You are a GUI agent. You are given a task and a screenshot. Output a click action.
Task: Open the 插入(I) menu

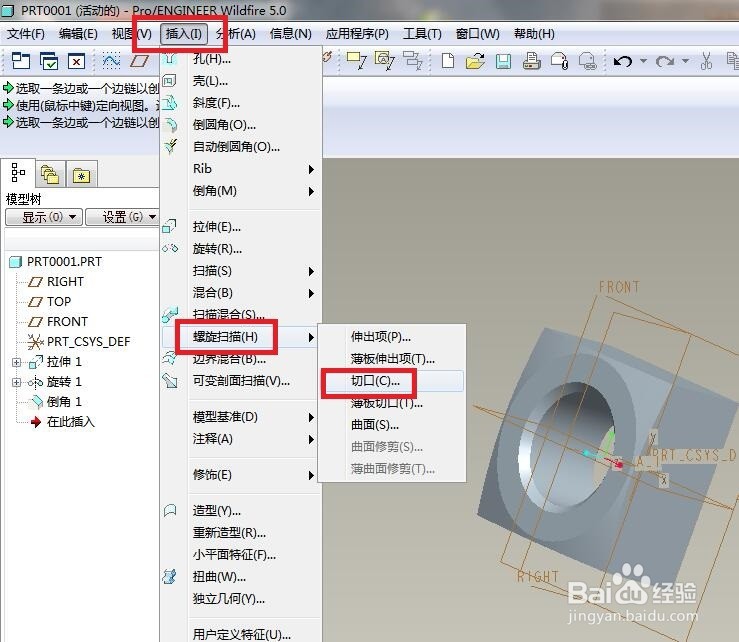point(184,34)
